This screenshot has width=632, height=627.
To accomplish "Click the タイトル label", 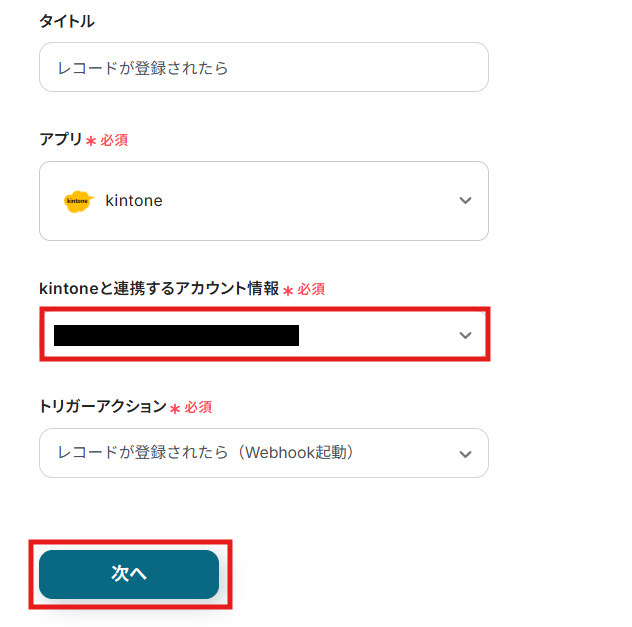I will tap(67, 21).
